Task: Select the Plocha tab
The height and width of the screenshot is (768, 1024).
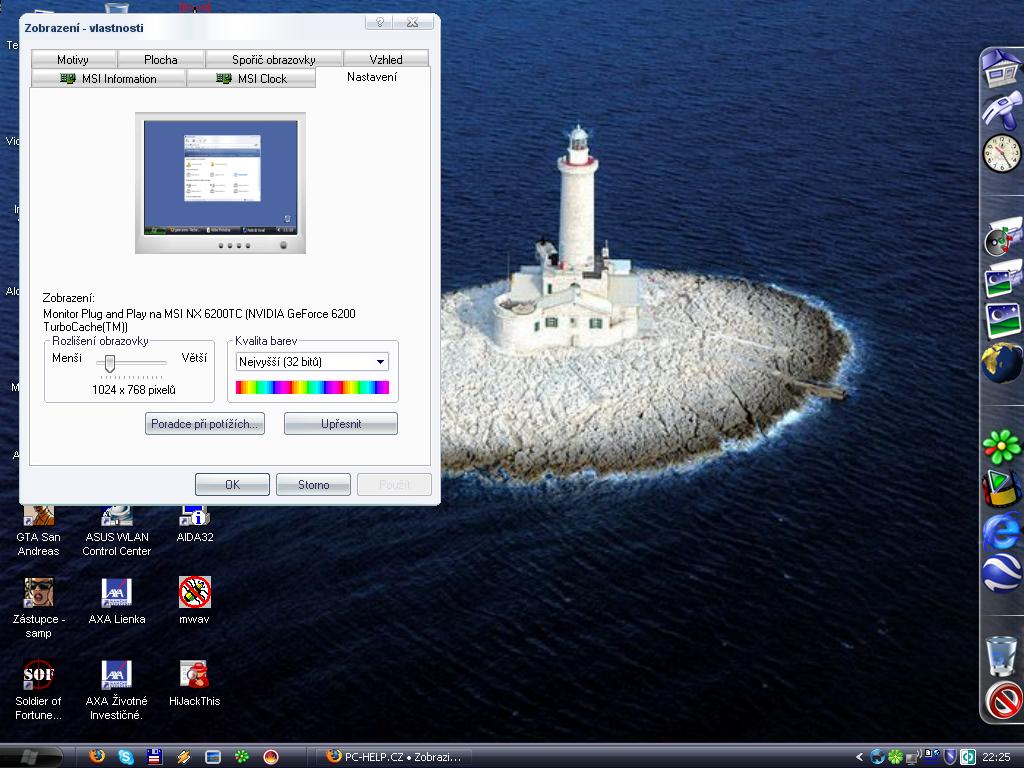Action: [x=160, y=60]
